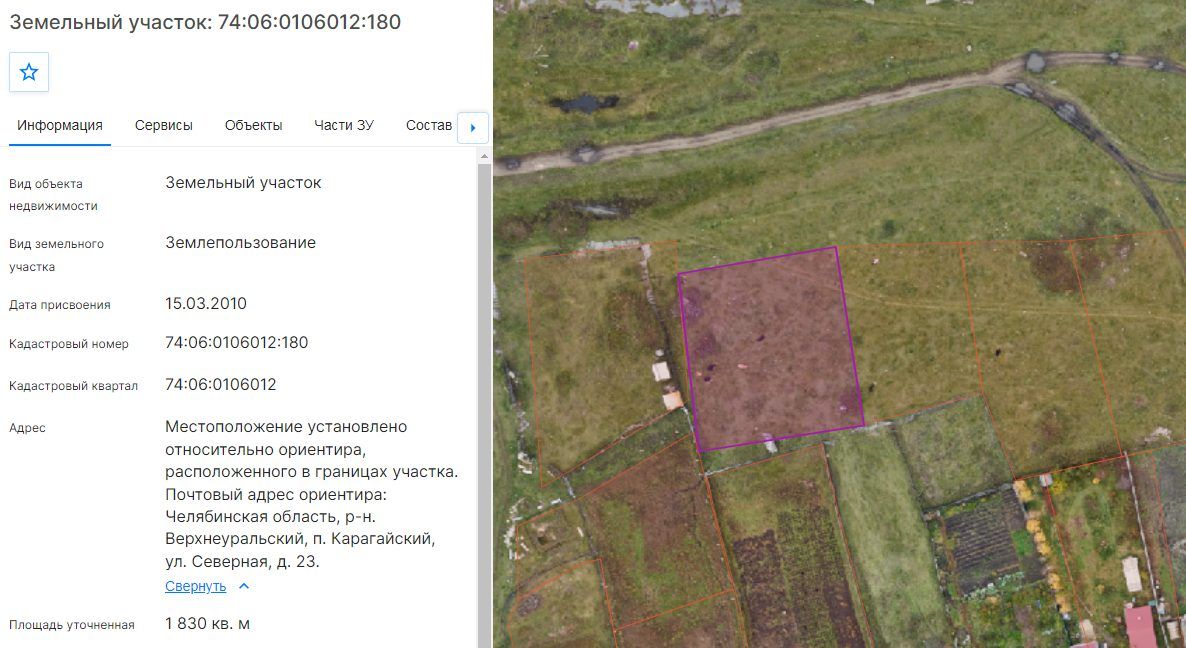The height and width of the screenshot is (648, 1186).
Task: Add the land plot to favorites with the star icon
Action: click(29, 73)
